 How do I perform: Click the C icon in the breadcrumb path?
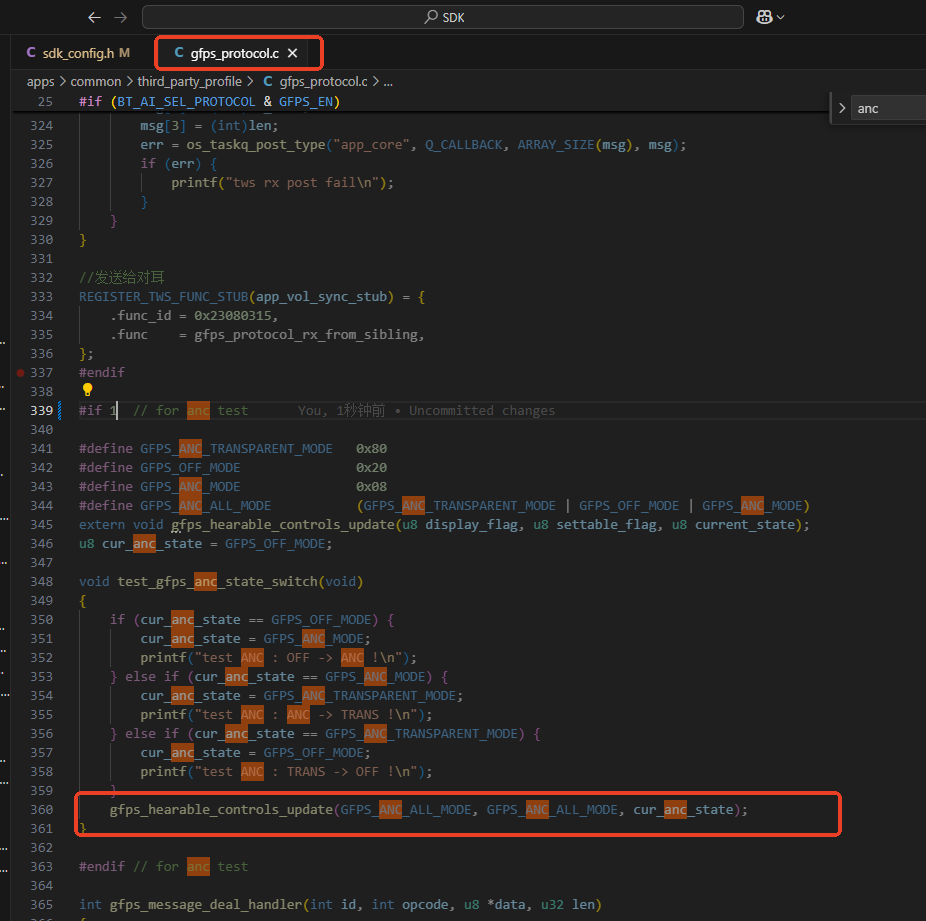(268, 81)
